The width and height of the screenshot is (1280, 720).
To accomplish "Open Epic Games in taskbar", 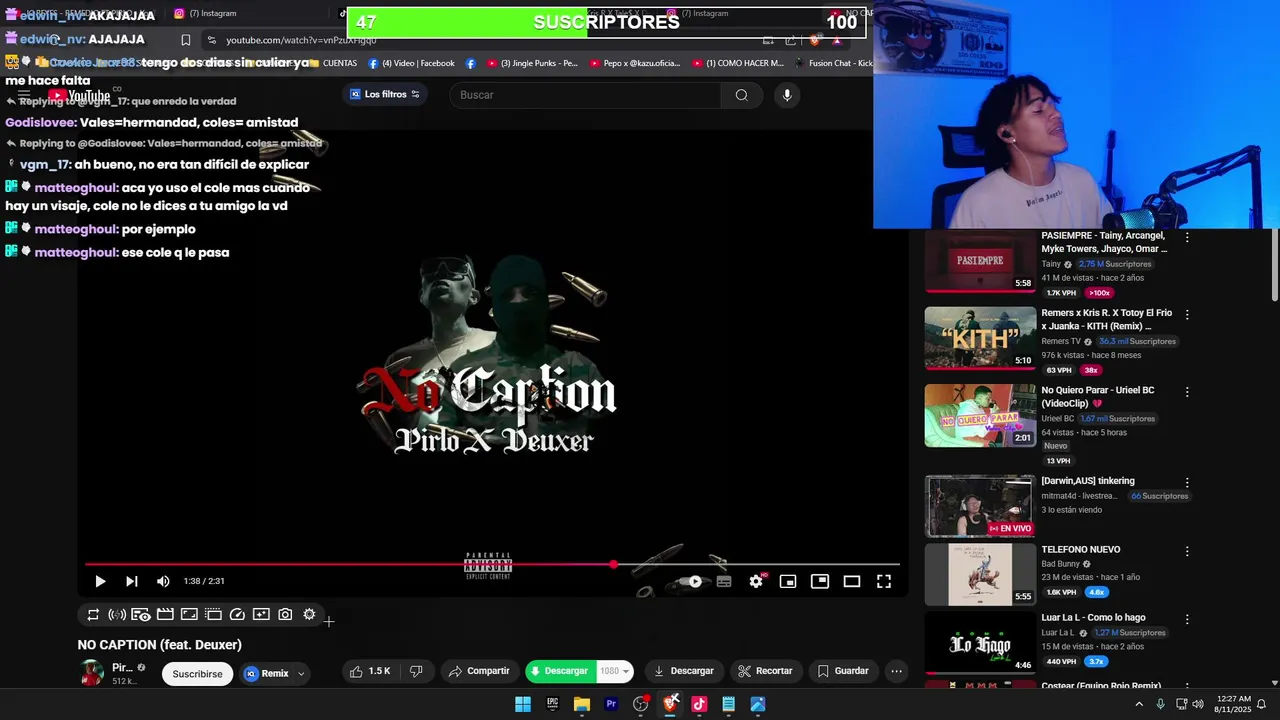I will point(552,704).
